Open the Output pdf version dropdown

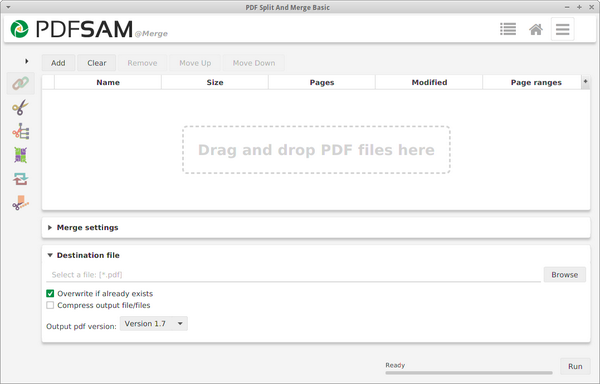(x=154, y=324)
